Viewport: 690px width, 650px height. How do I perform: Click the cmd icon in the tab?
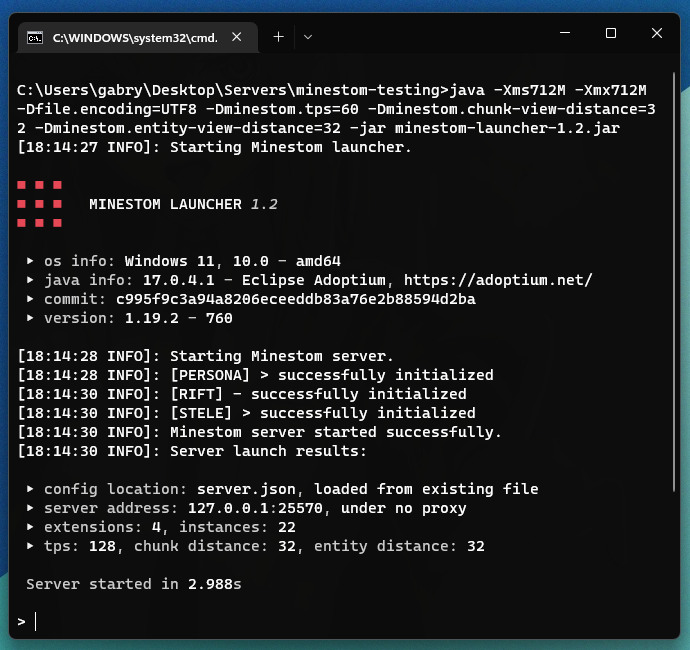(35, 38)
